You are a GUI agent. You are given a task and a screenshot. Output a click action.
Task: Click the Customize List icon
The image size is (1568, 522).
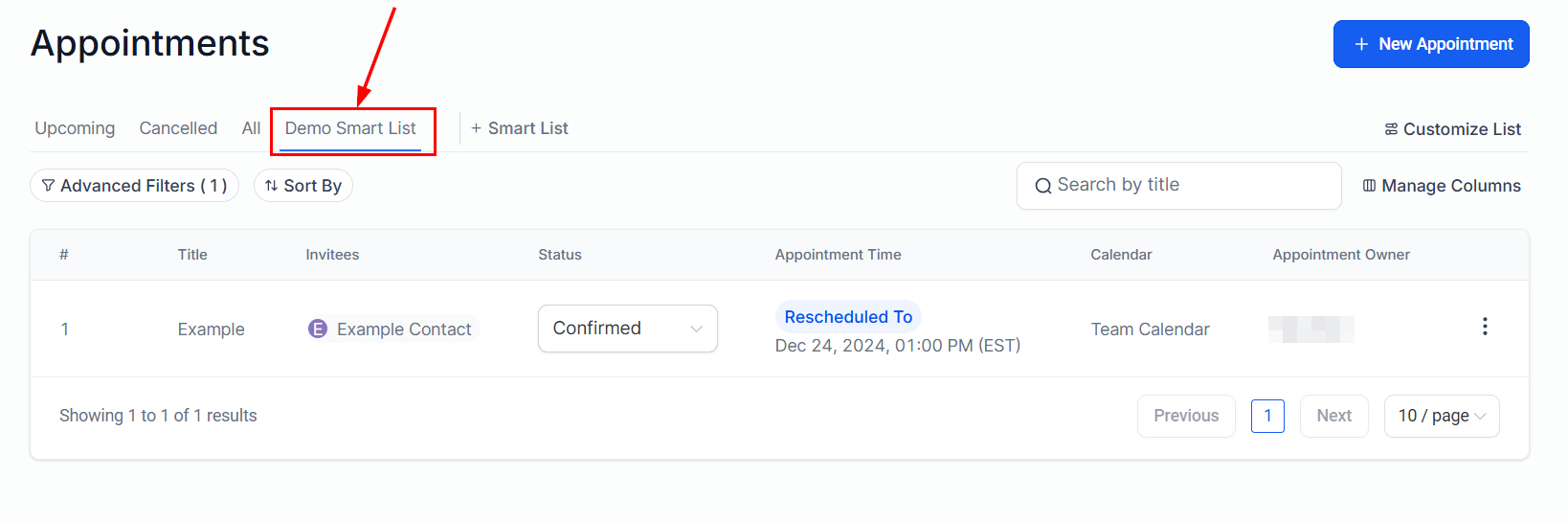pyautogui.click(x=1391, y=129)
